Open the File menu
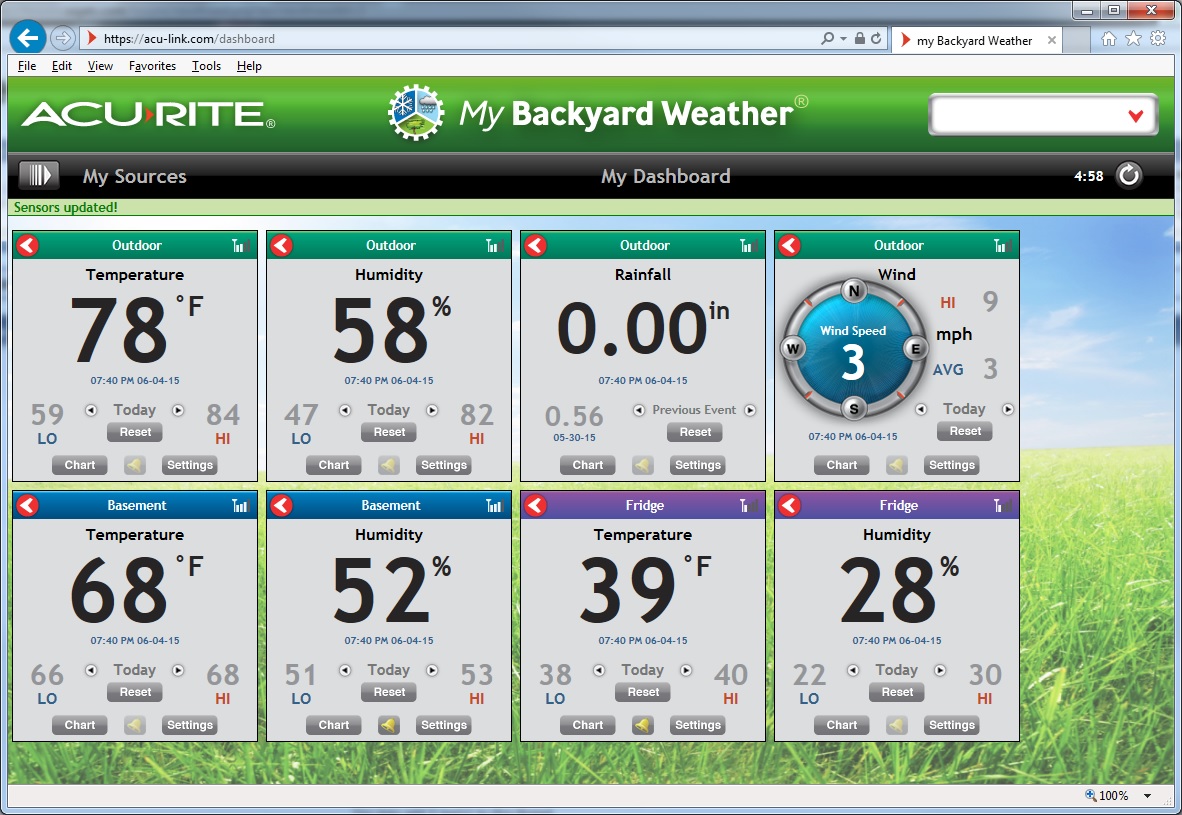The image size is (1182, 815). 27,66
